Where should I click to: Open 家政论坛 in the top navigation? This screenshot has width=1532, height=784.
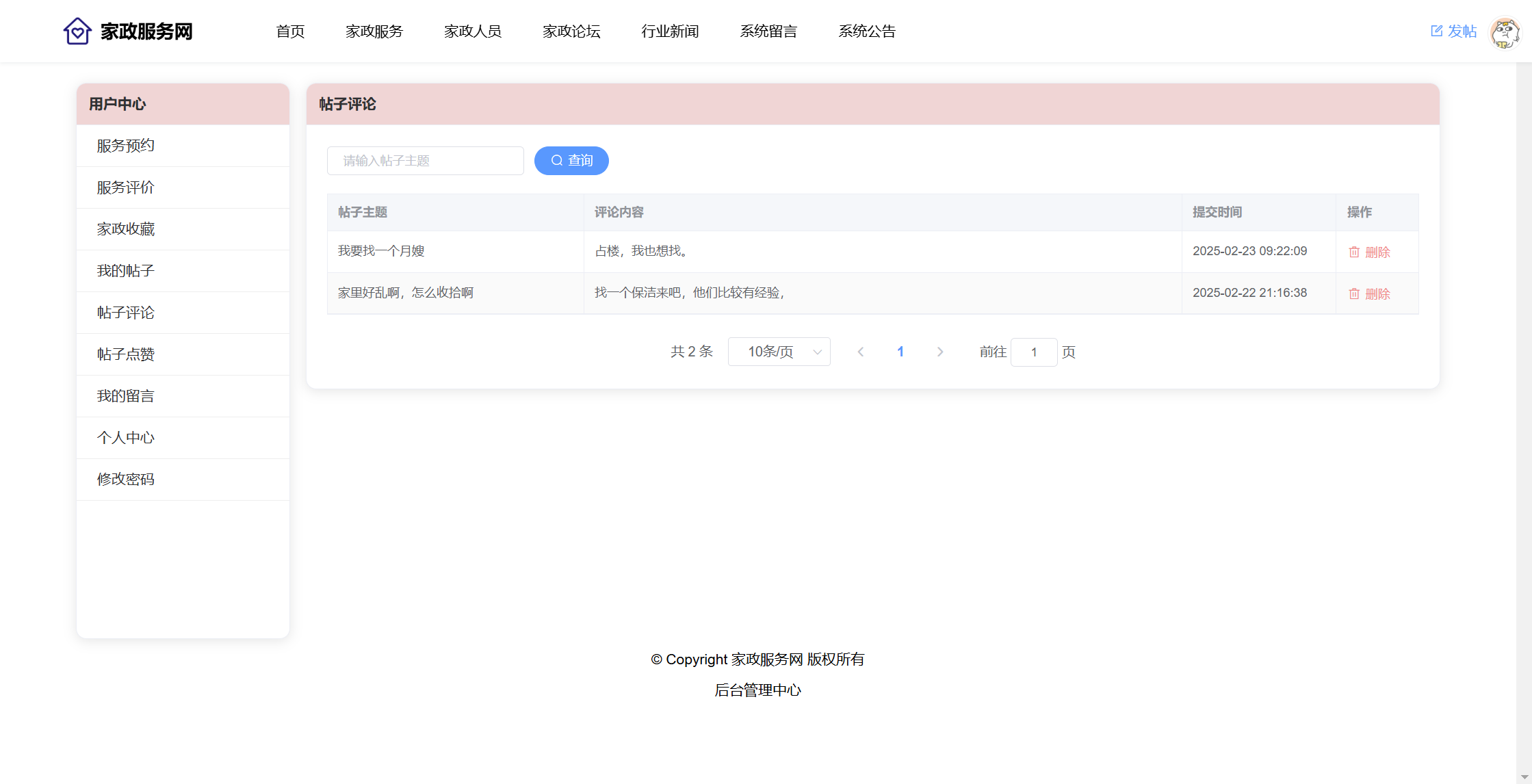[x=571, y=31]
